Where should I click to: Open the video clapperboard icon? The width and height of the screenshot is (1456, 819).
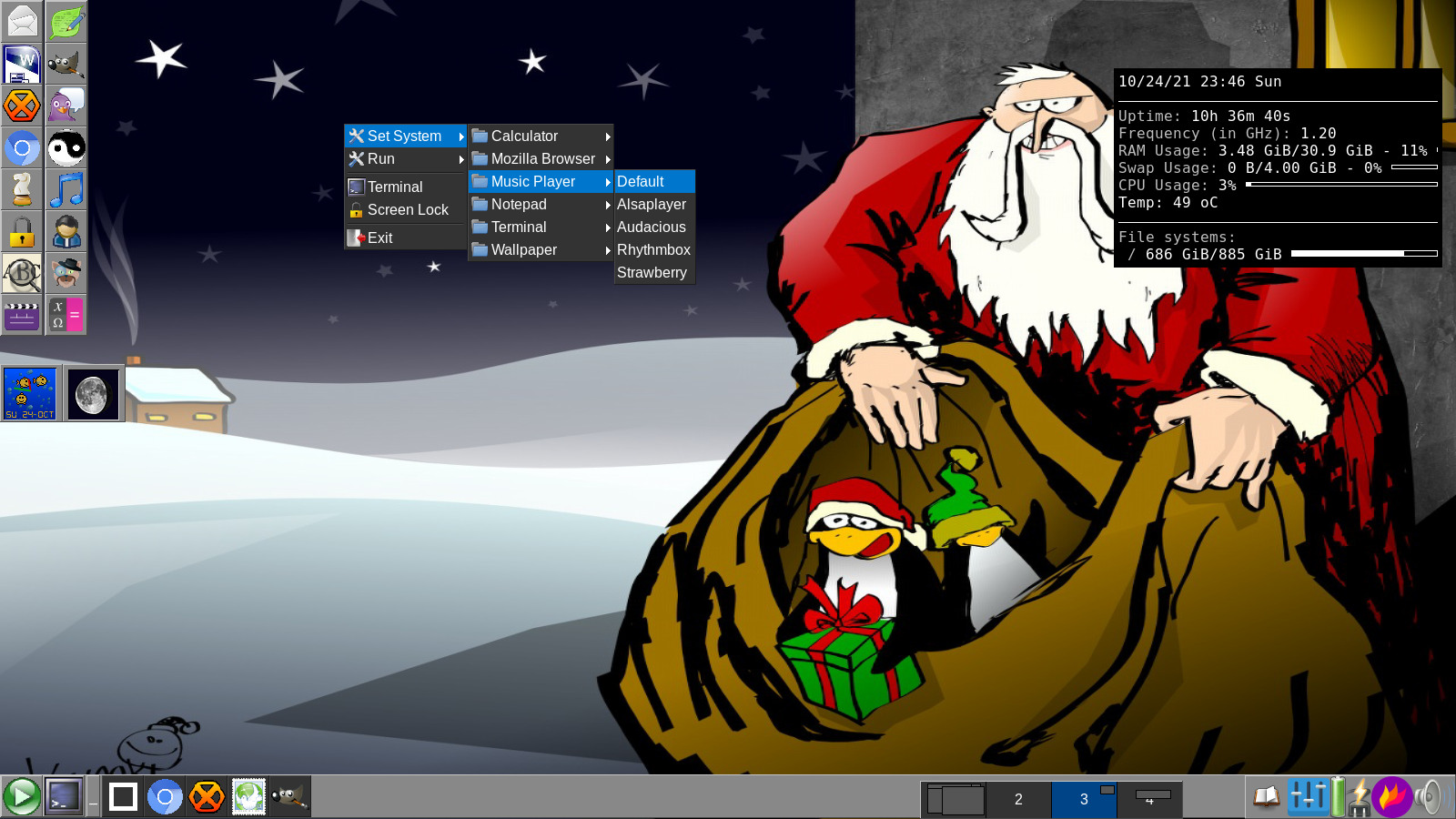coord(22,315)
